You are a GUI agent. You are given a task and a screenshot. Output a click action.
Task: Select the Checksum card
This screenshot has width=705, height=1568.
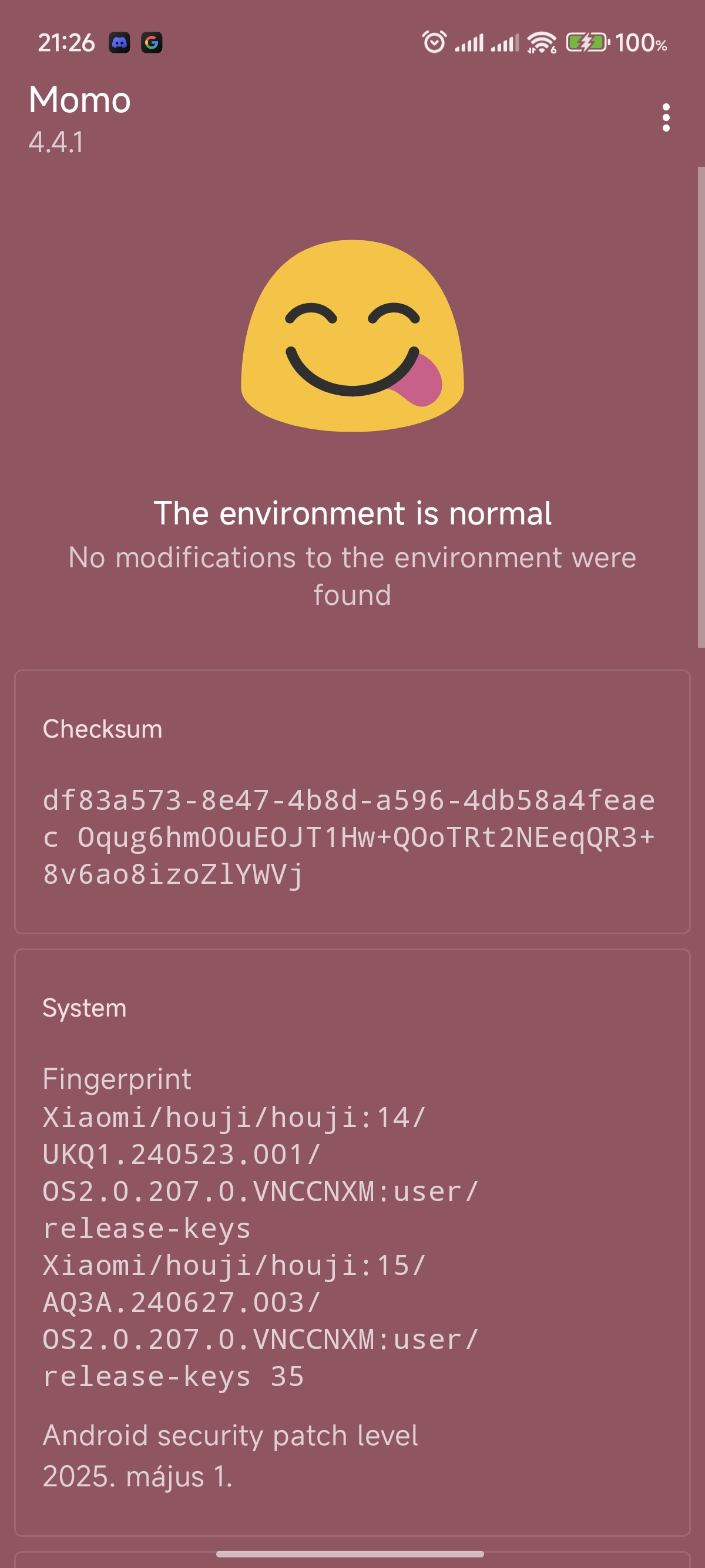(352, 802)
